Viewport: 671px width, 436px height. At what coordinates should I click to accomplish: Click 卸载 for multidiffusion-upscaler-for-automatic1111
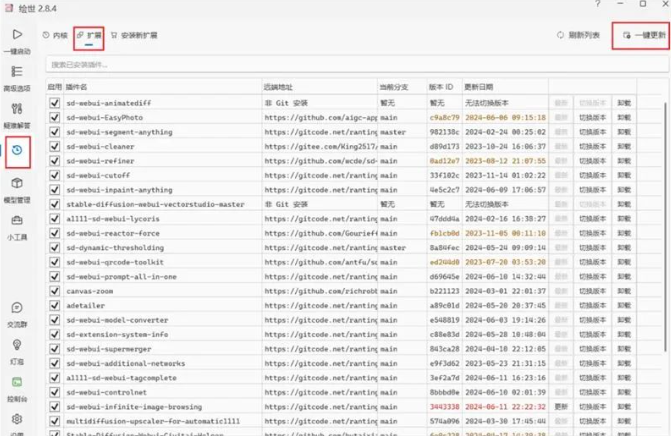[x=624, y=421]
